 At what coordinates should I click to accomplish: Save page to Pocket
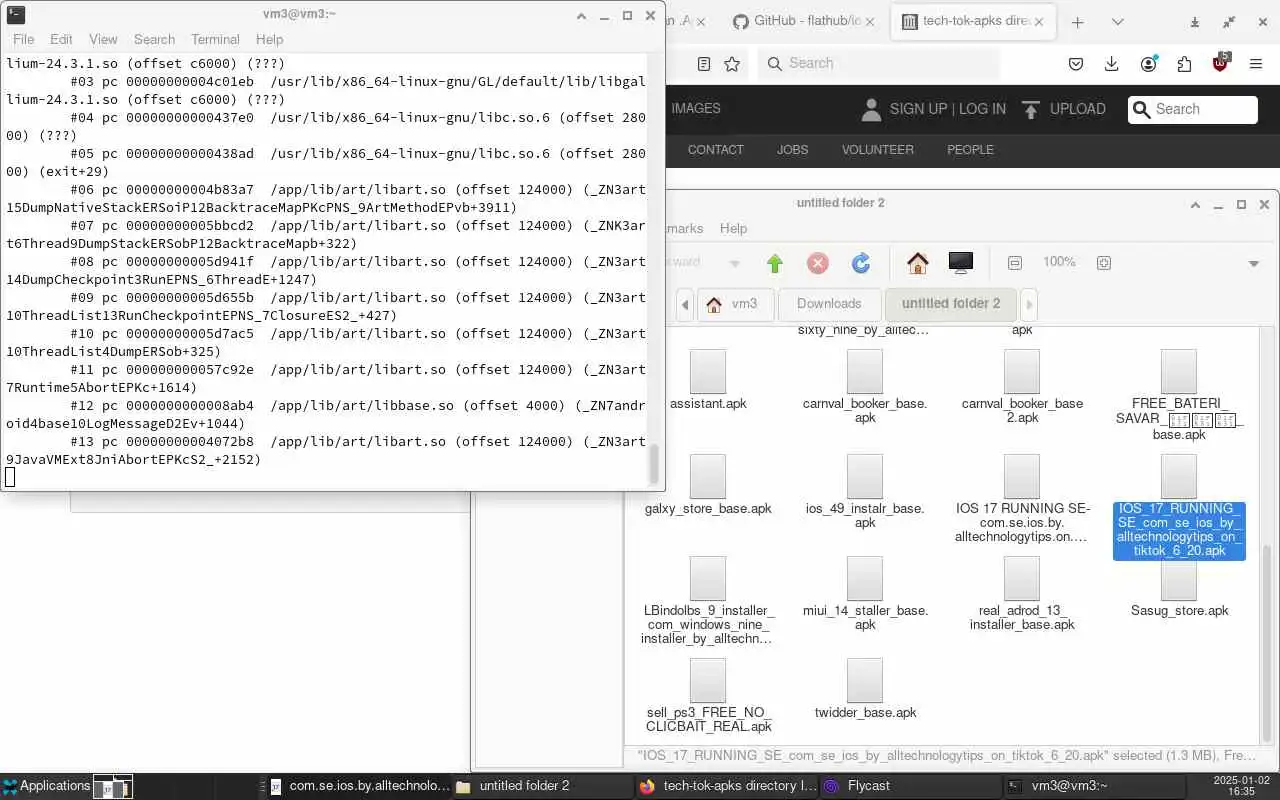point(1076,64)
